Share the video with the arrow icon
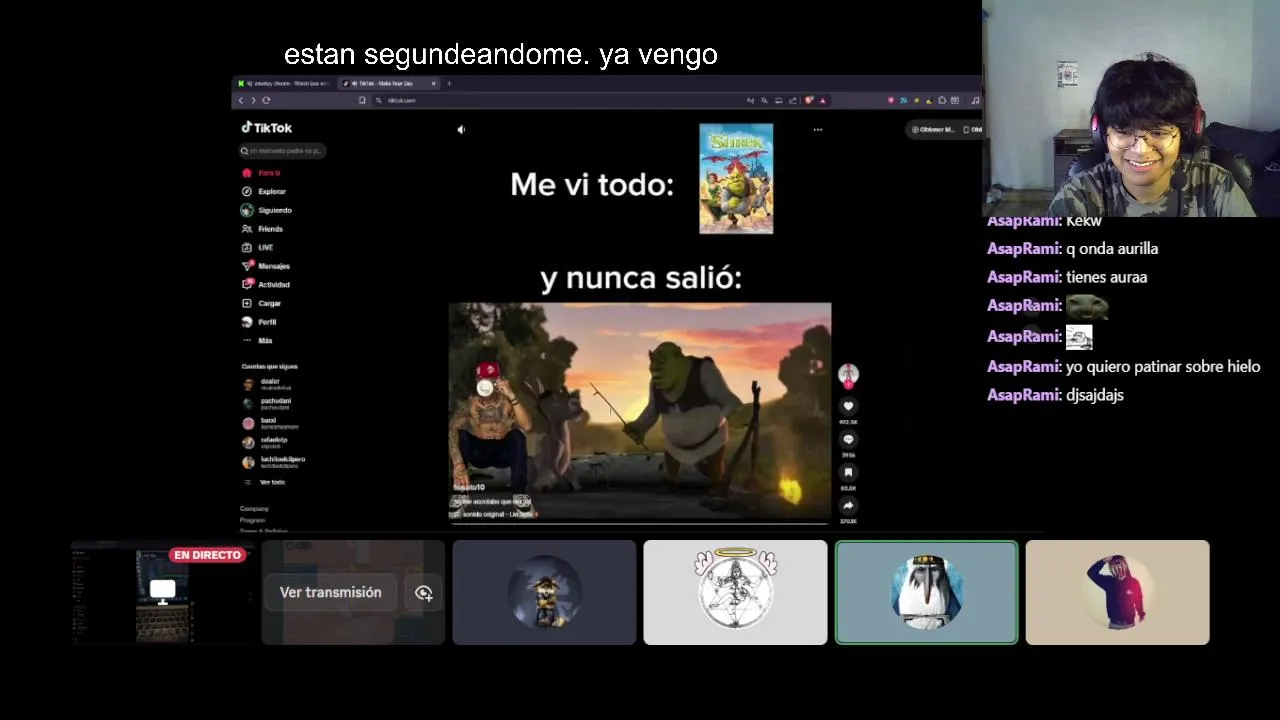This screenshot has height=720, width=1280. [848, 505]
